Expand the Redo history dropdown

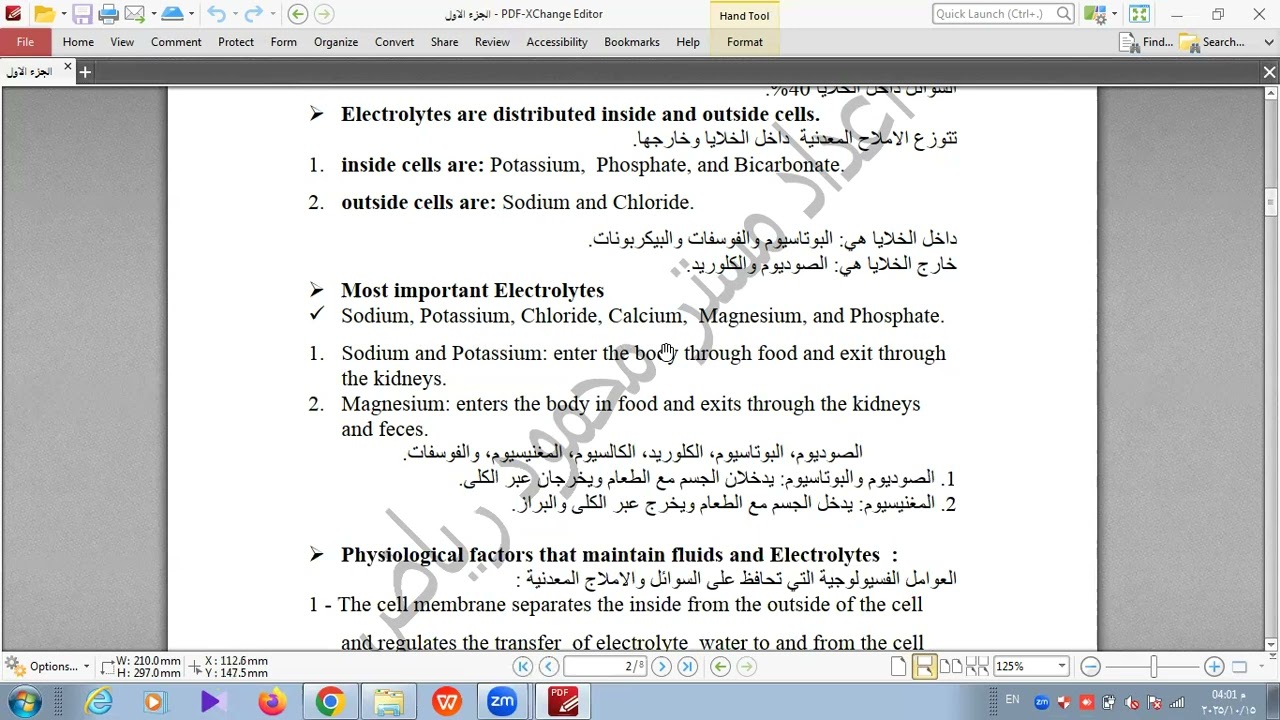(273, 14)
